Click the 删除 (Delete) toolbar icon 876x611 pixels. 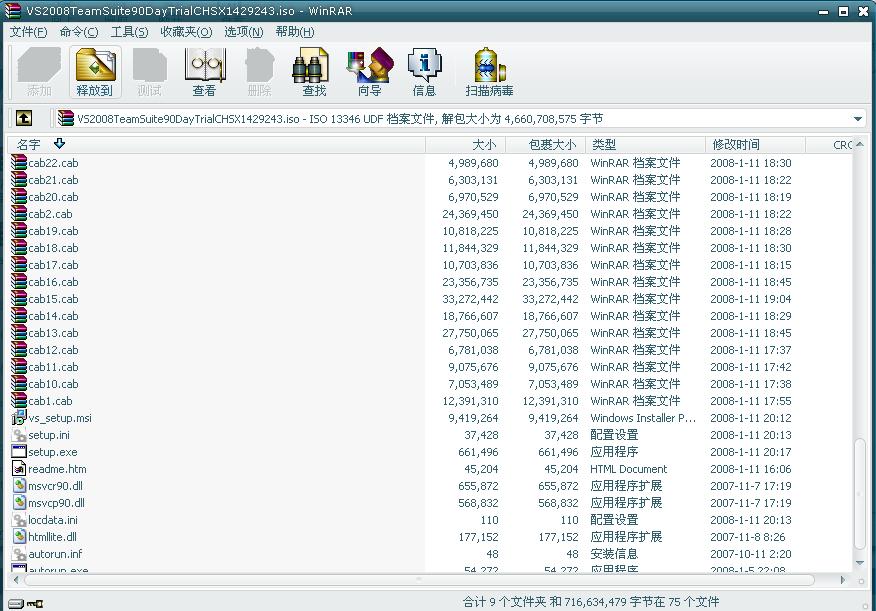[259, 71]
